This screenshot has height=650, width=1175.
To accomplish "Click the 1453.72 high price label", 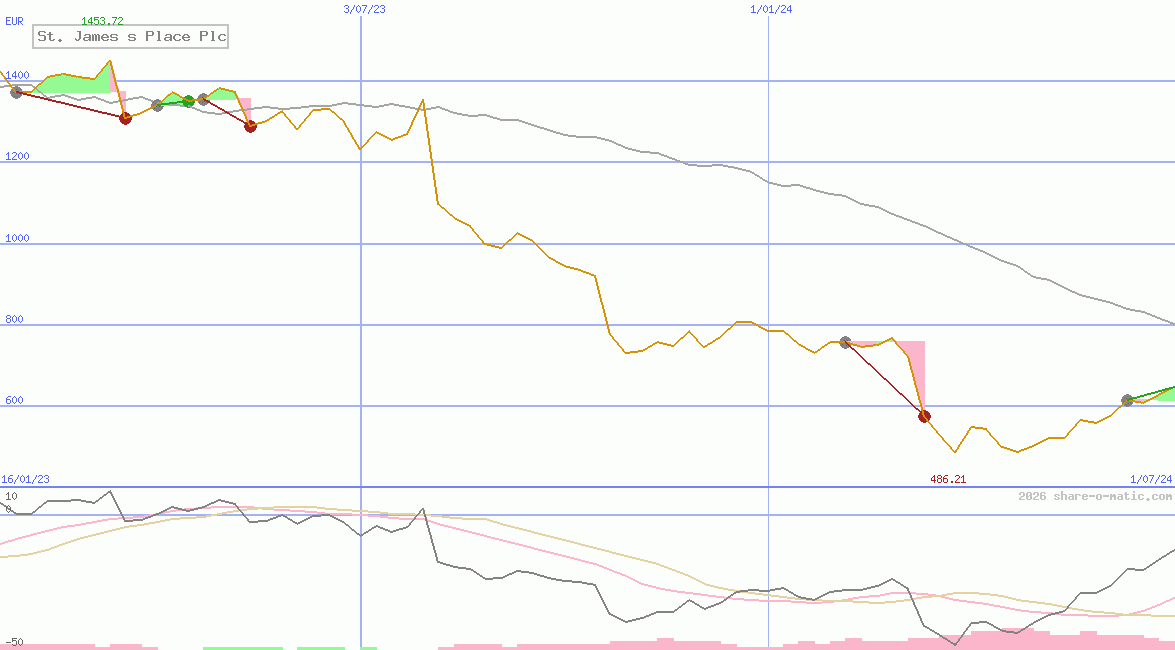I will click(102, 21).
